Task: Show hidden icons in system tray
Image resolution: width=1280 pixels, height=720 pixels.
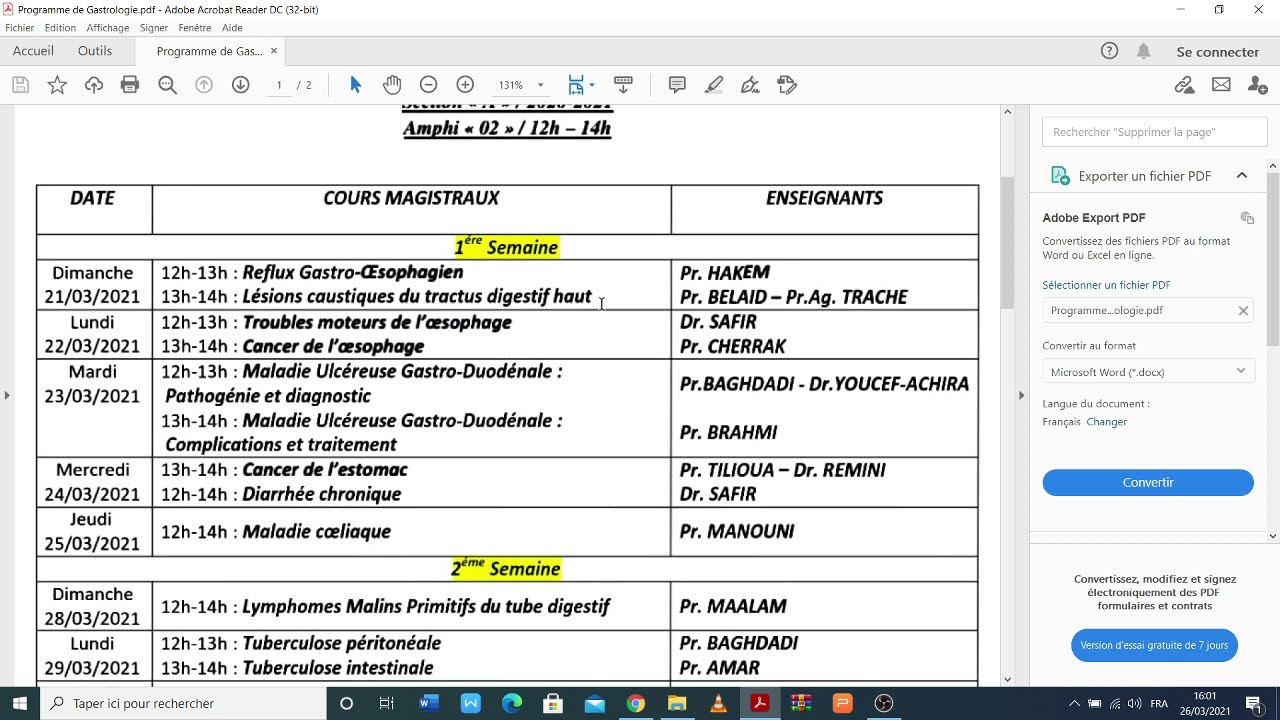Action: click(x=1074, y=704)
